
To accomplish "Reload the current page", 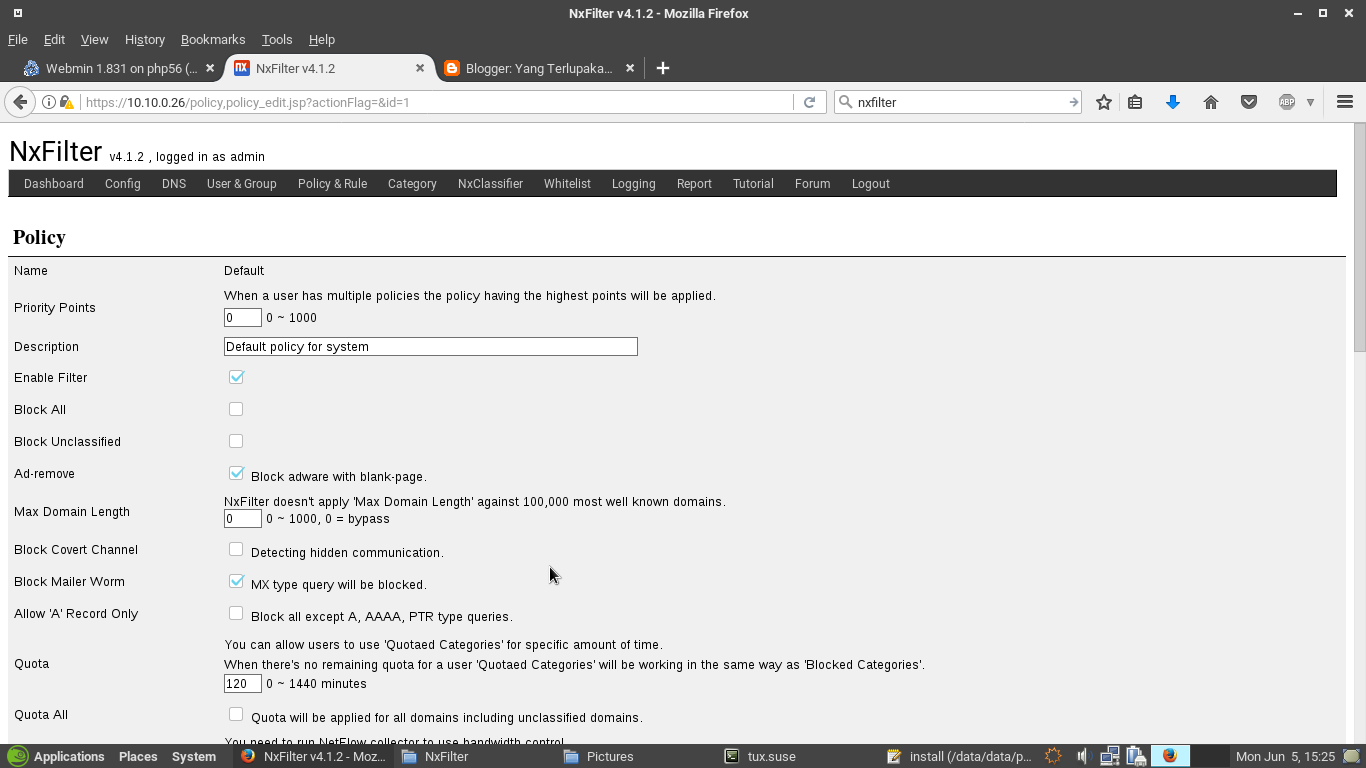I will (x=809, y=102).
